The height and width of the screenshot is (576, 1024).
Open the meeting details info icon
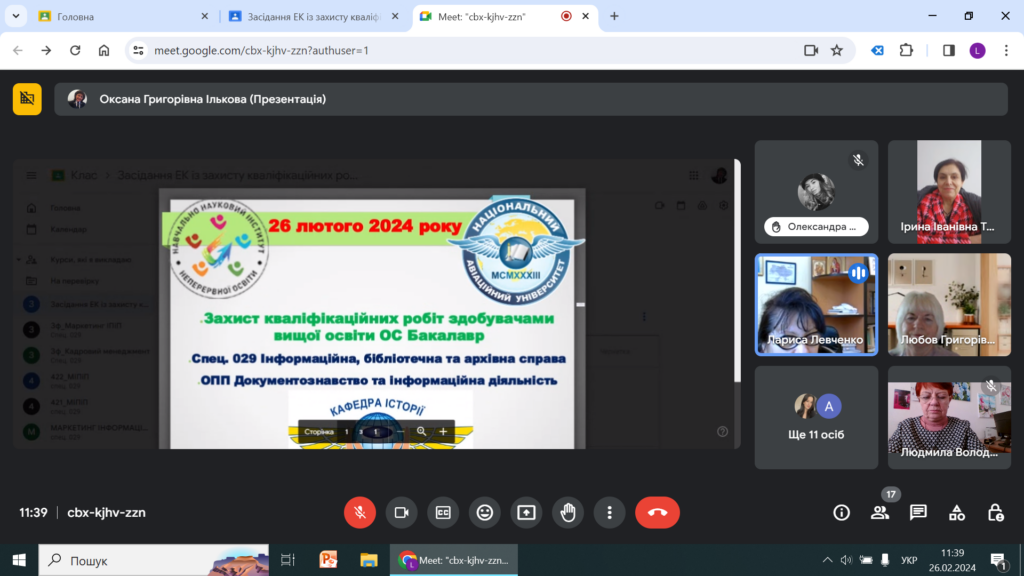pyautogui.click(x=842, y=512)
